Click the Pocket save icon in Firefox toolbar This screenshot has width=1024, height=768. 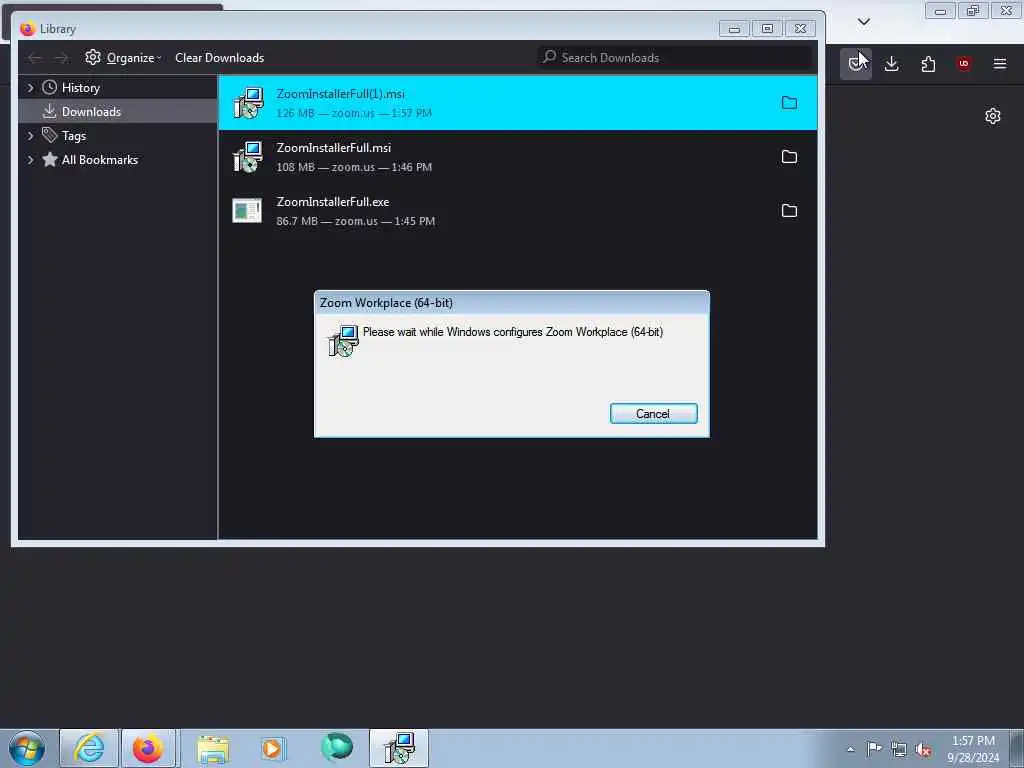(855, 64)
